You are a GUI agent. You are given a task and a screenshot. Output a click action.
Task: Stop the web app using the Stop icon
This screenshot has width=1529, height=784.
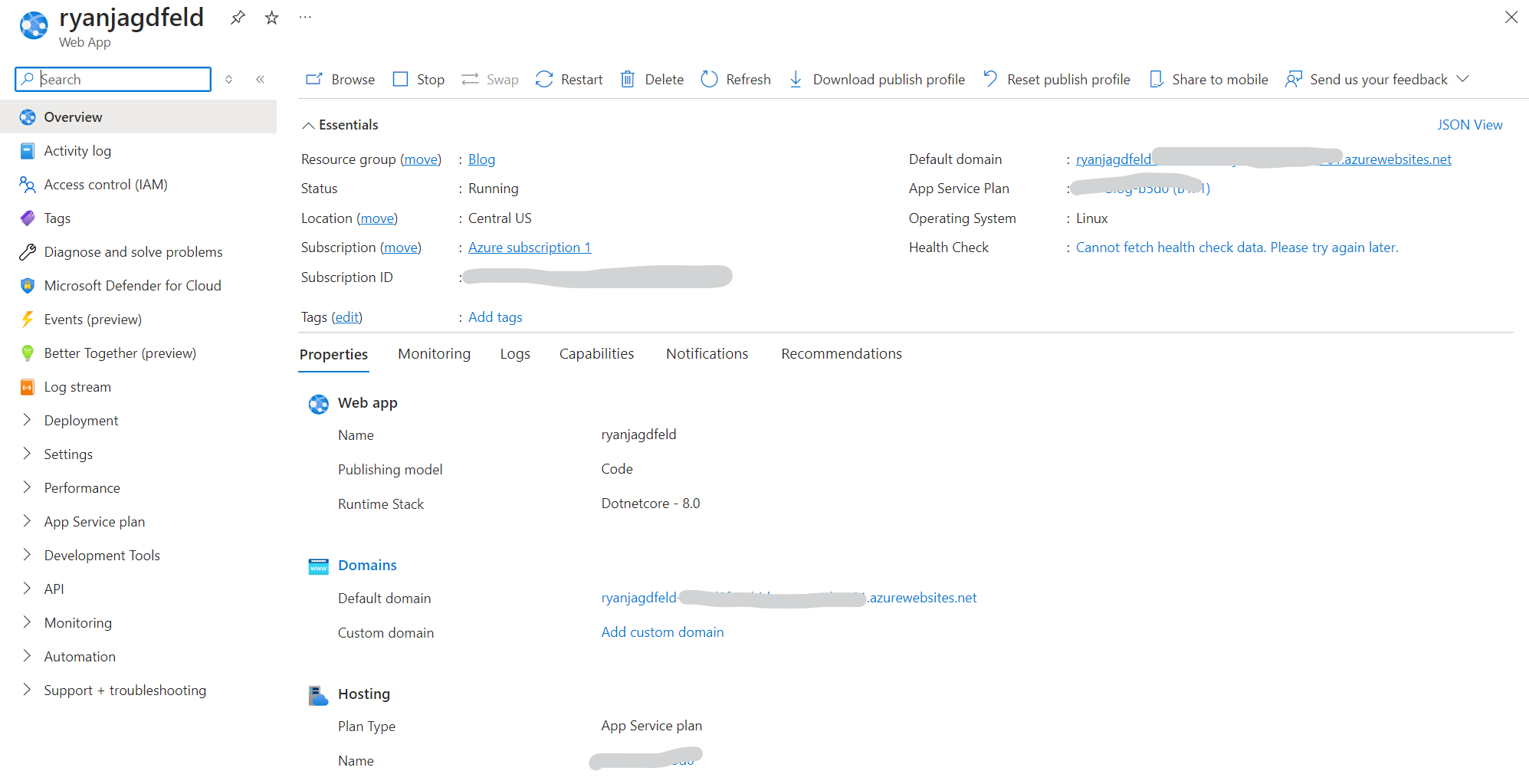pos(401,79)
